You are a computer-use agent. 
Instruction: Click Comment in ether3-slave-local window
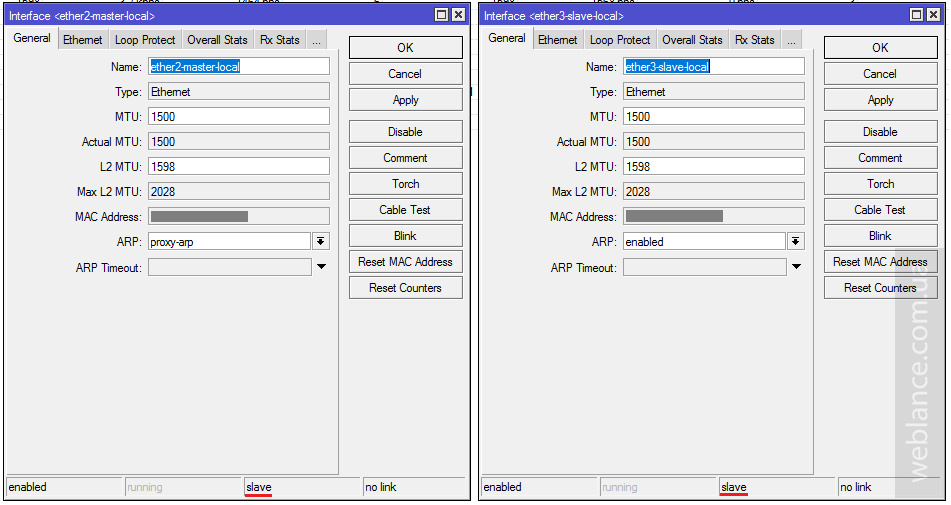click(880, 158)
